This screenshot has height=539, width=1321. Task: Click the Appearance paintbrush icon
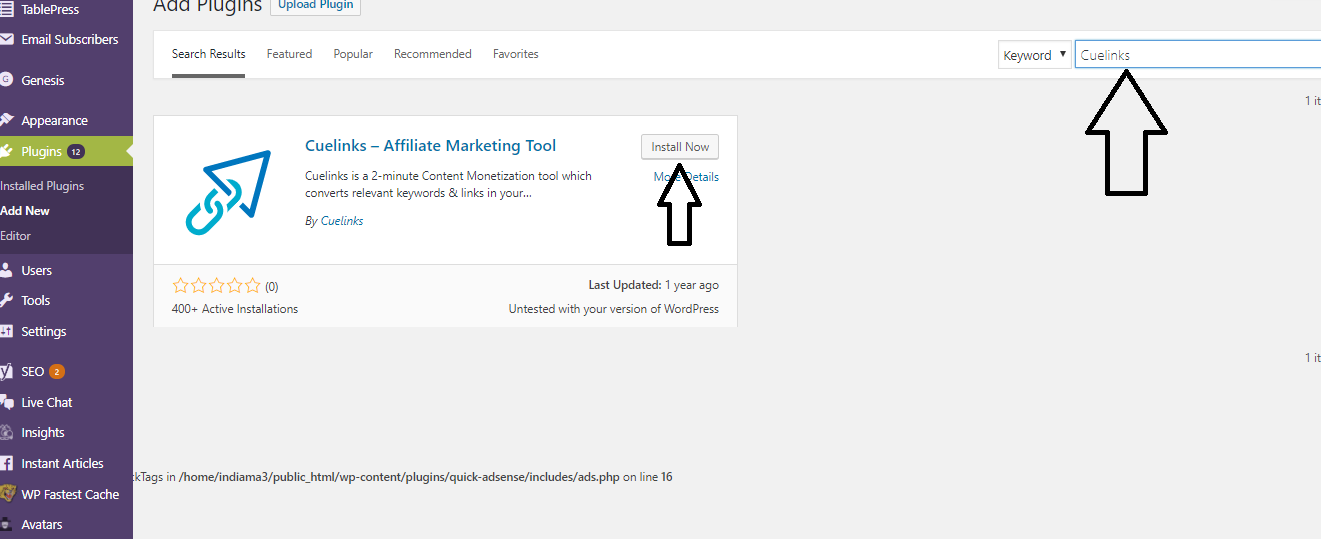pyautogui.click(x=6, y=121)
